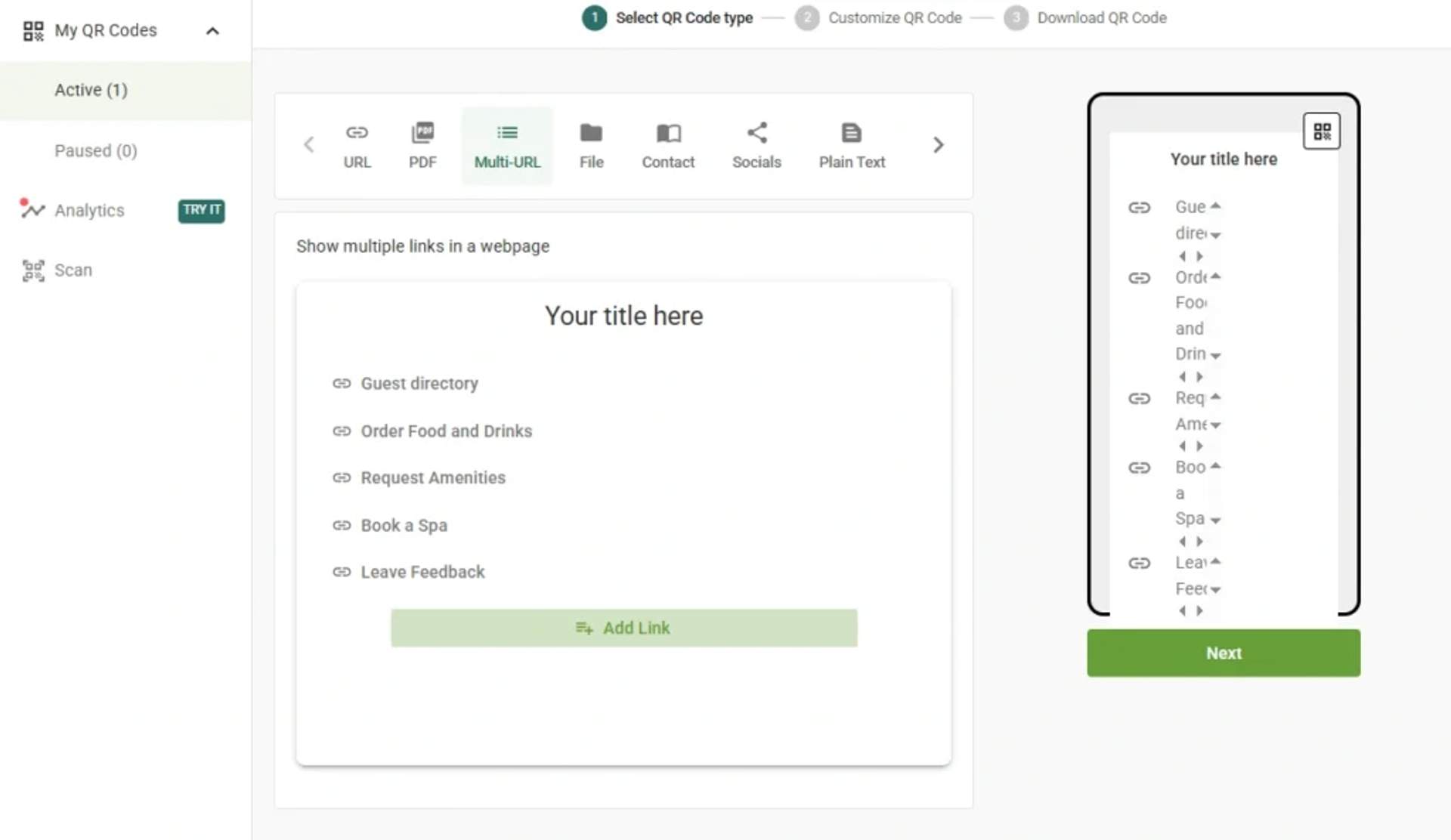
Task: Go to step 3 Download QR Code
Action: coord(1085,17)
